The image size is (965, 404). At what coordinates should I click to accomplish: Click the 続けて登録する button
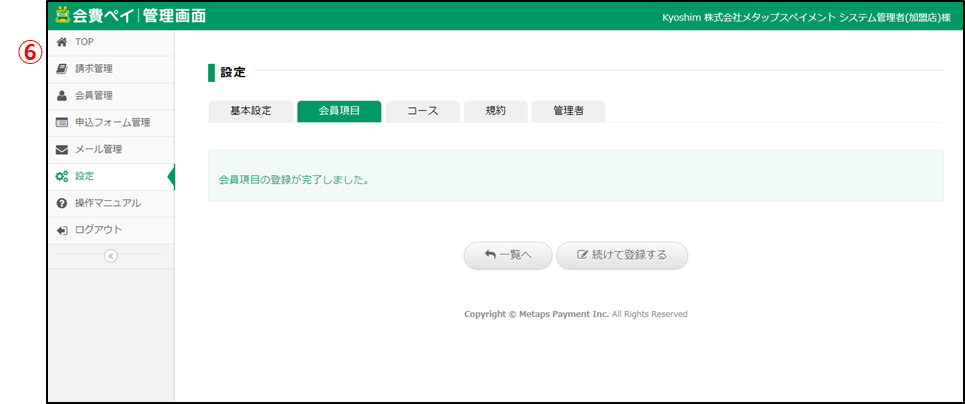click(x=622, y=255)
